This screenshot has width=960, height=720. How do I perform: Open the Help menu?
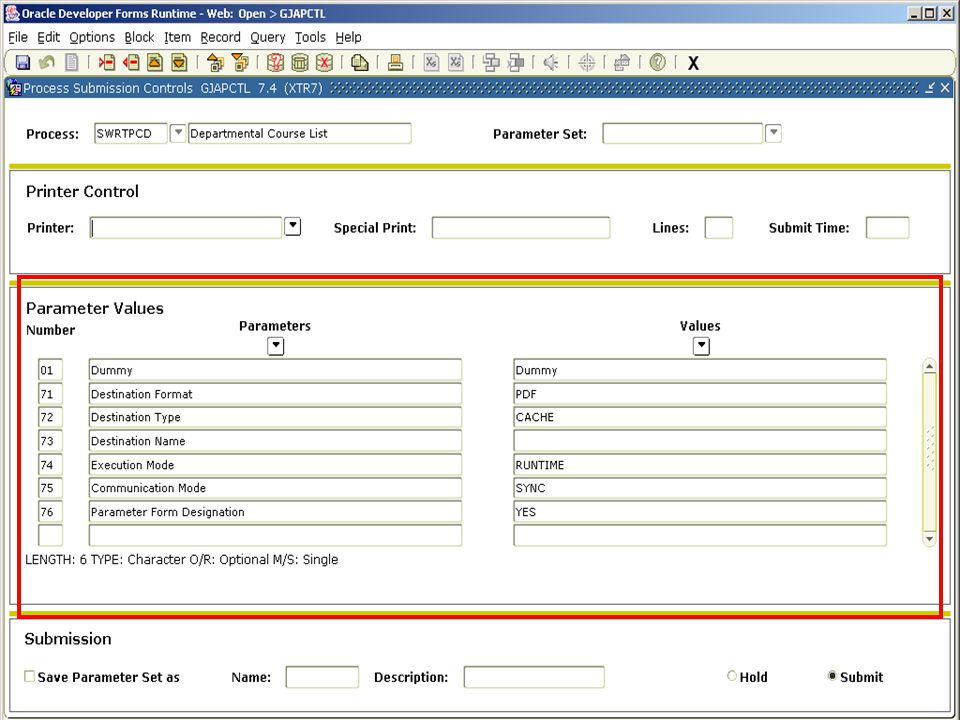coord(348,37)
